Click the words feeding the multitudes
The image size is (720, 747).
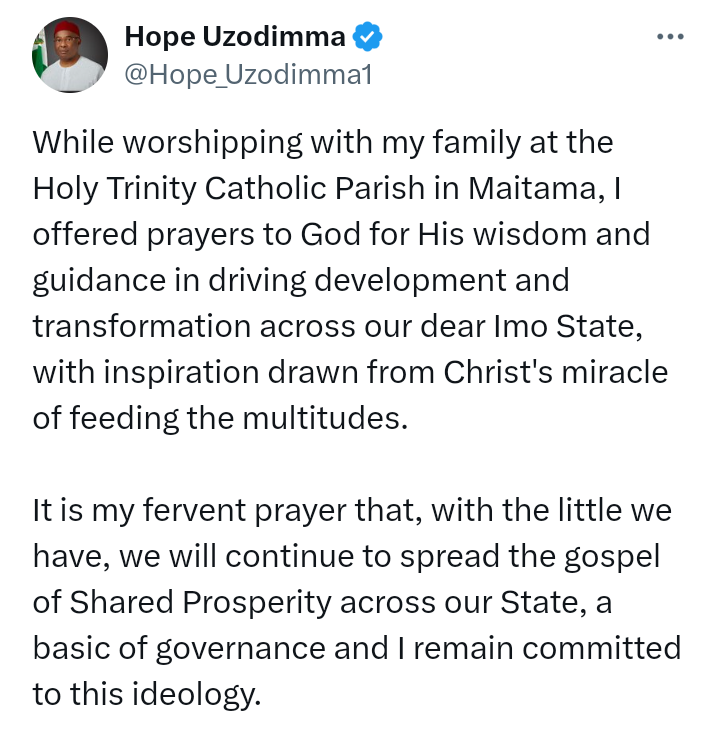pyautogui.click(x=239, y=418)
